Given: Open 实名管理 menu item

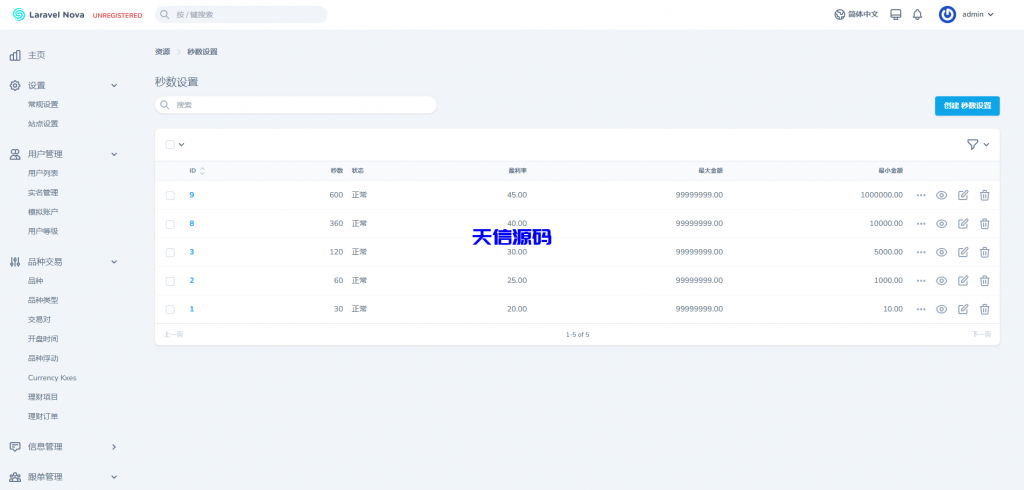Looking at the screenshot, I should [43, 193].
